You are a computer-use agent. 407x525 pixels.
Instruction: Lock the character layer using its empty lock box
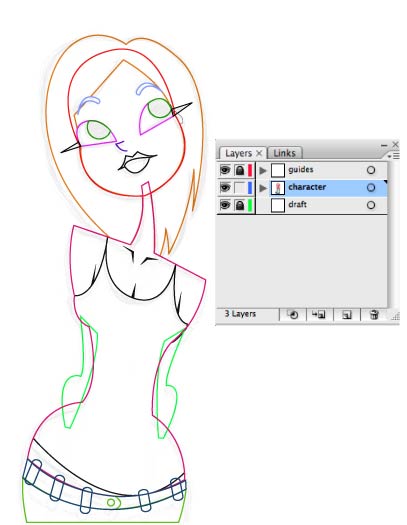[x=240, y=188]
